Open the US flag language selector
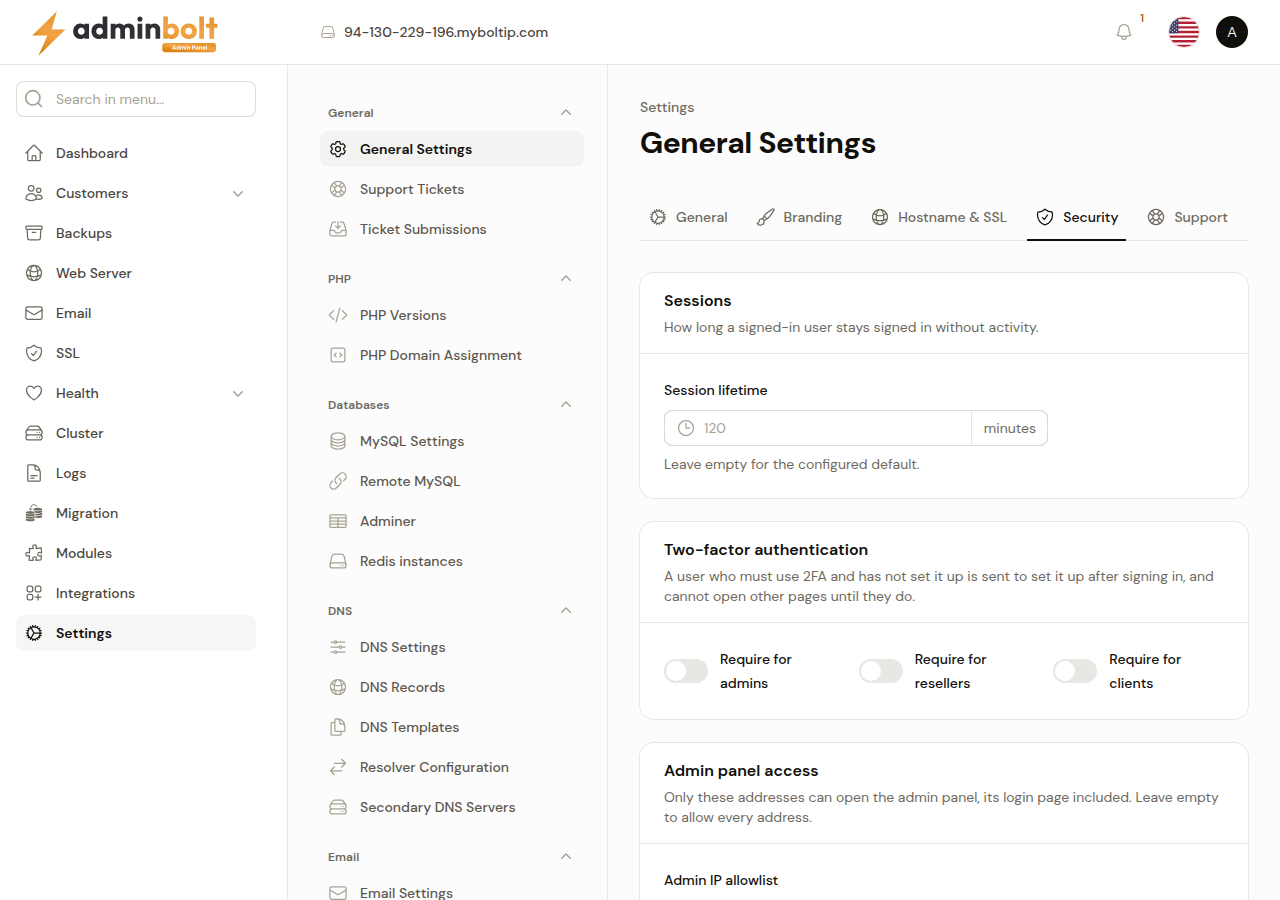Viewport: 1280px width, 900px height. tap(1184, 32)
